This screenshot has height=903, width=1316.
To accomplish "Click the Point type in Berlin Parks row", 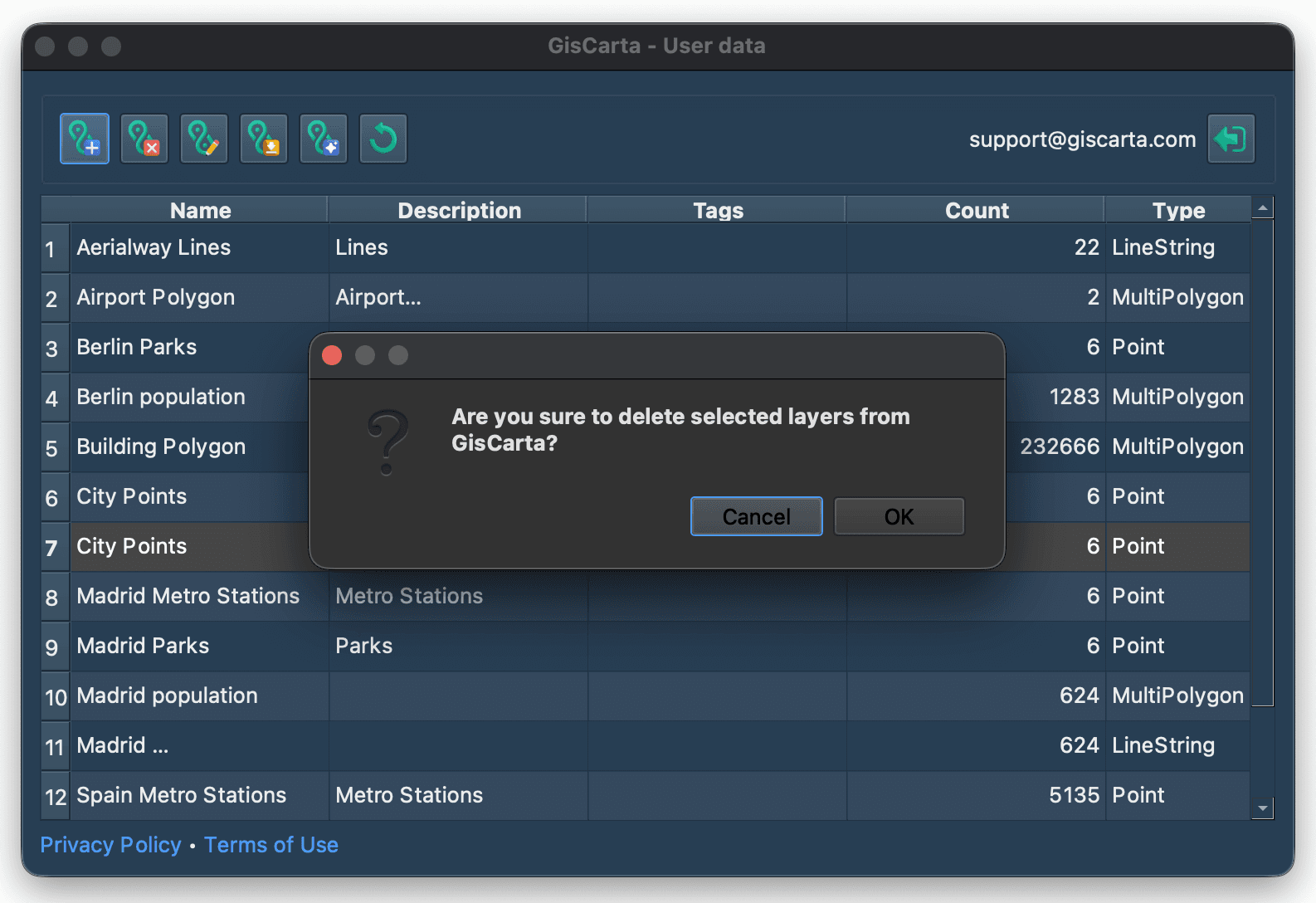I will pyautogui.click(x=1138, y=347).
